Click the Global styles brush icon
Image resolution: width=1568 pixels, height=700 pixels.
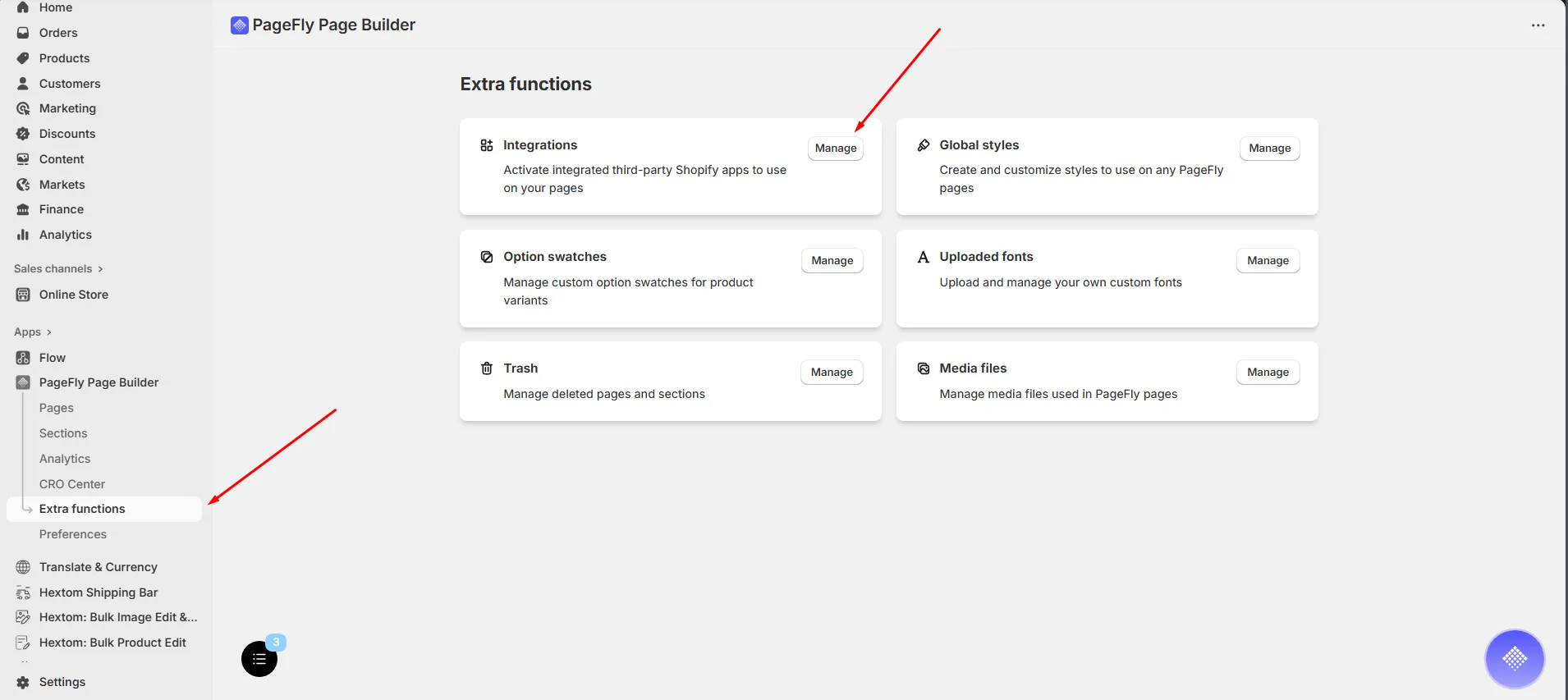924,145
